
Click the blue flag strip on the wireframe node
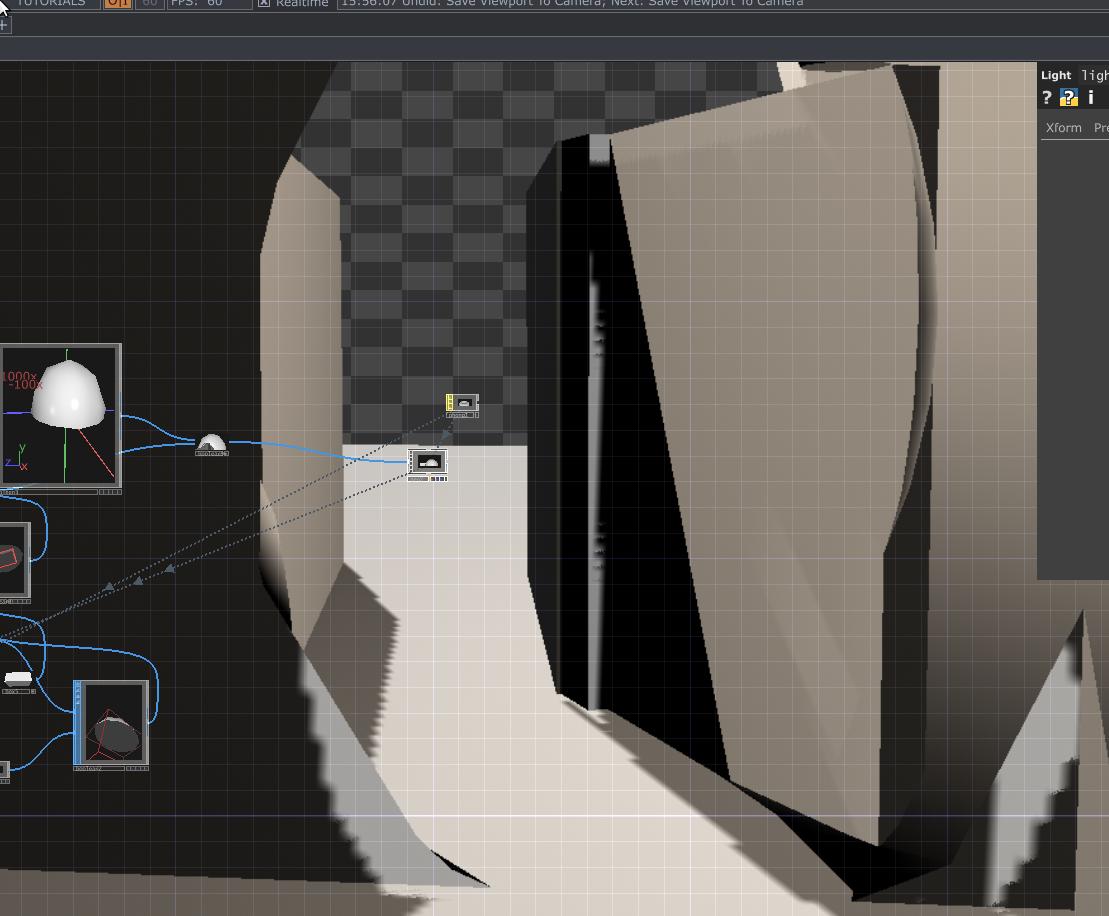pos(77,722)
